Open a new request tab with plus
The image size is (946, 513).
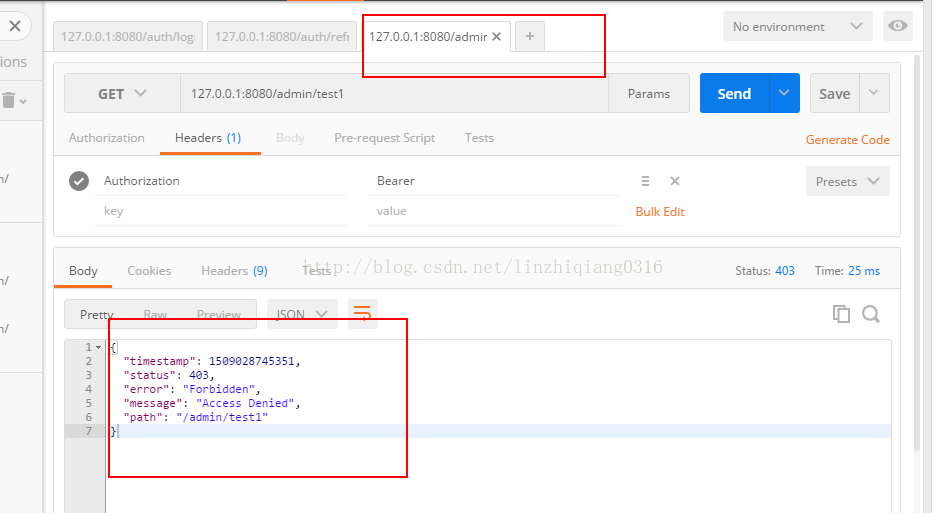(x=530, y=36)
